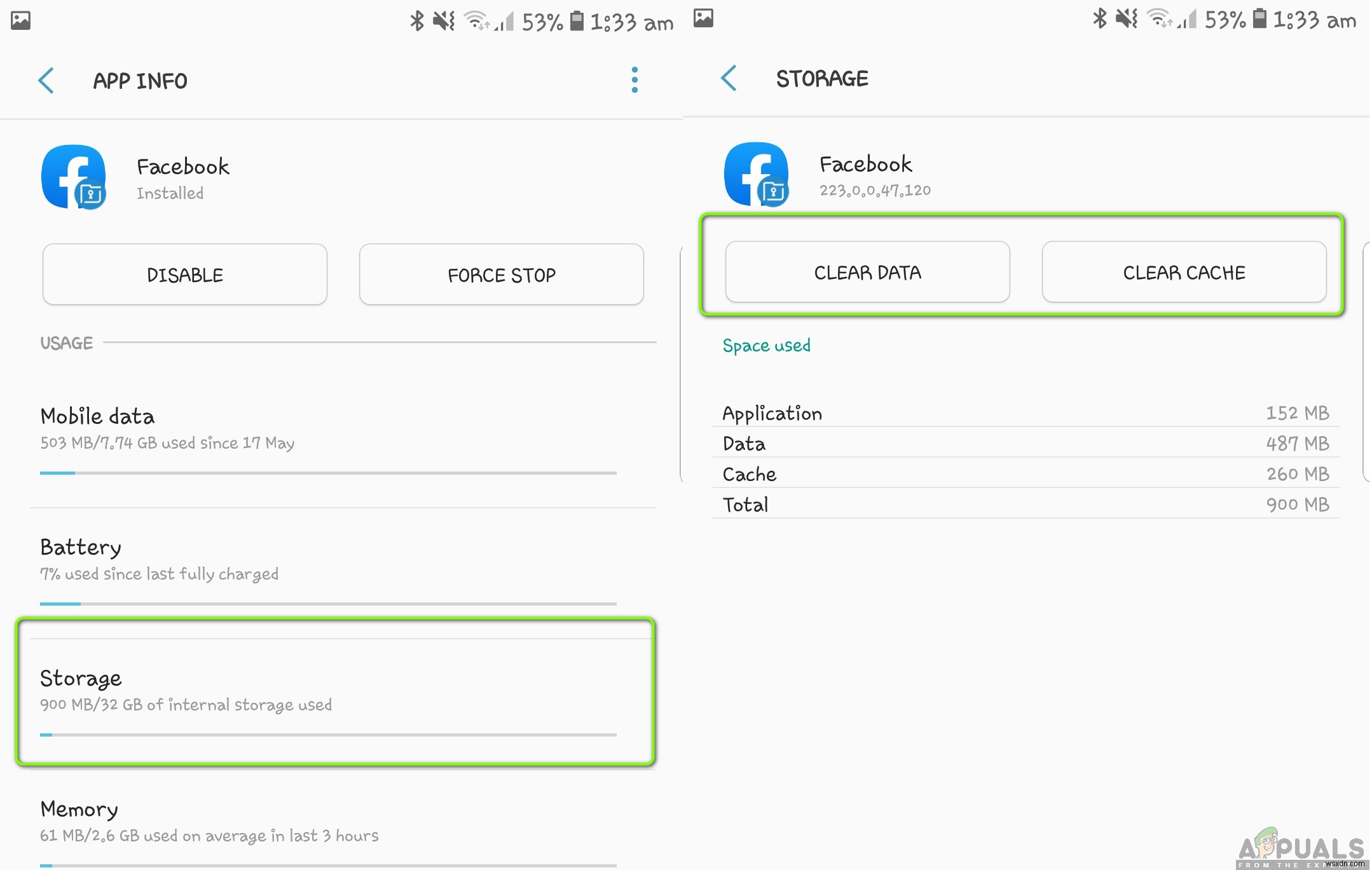Image resolution: width=1372 pixels, height=870 pixels.
Task: Click the Space used label link
Action: pyautogui.click(x=766, y=345)
